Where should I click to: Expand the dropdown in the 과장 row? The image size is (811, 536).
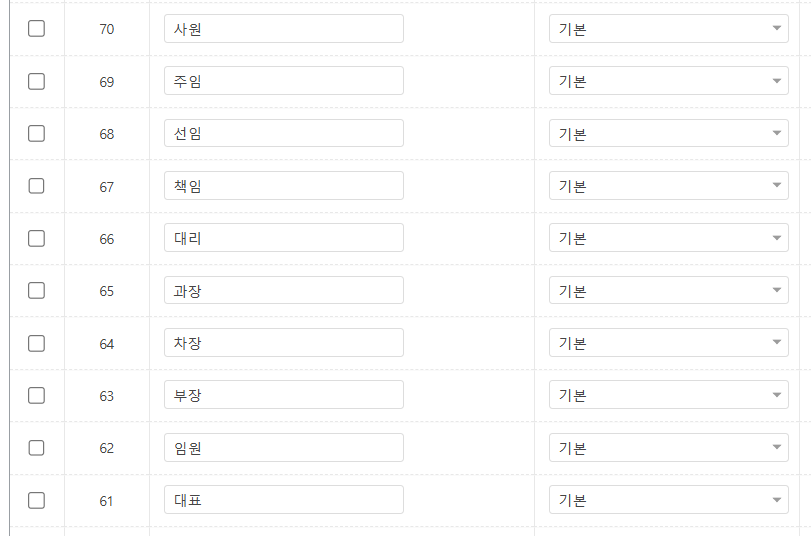(668, 291)
